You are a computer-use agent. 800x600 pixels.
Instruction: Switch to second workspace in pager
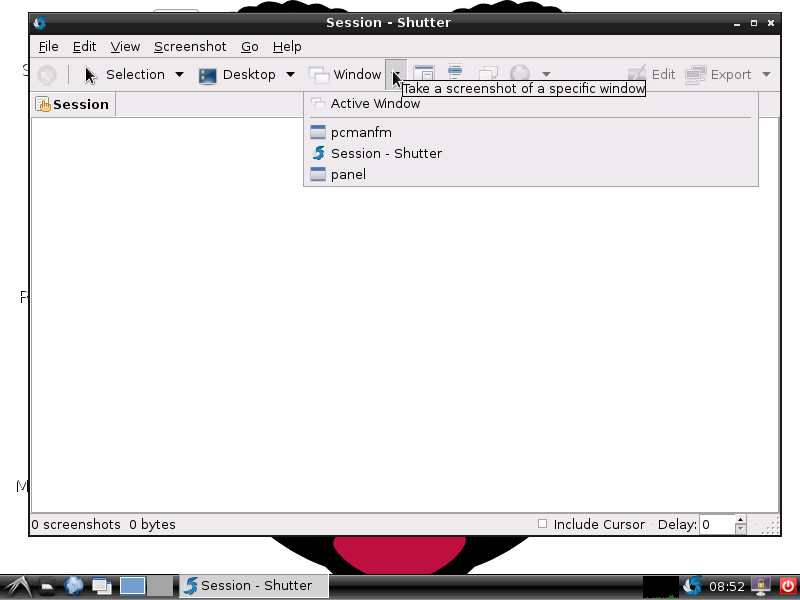(160, 586)
